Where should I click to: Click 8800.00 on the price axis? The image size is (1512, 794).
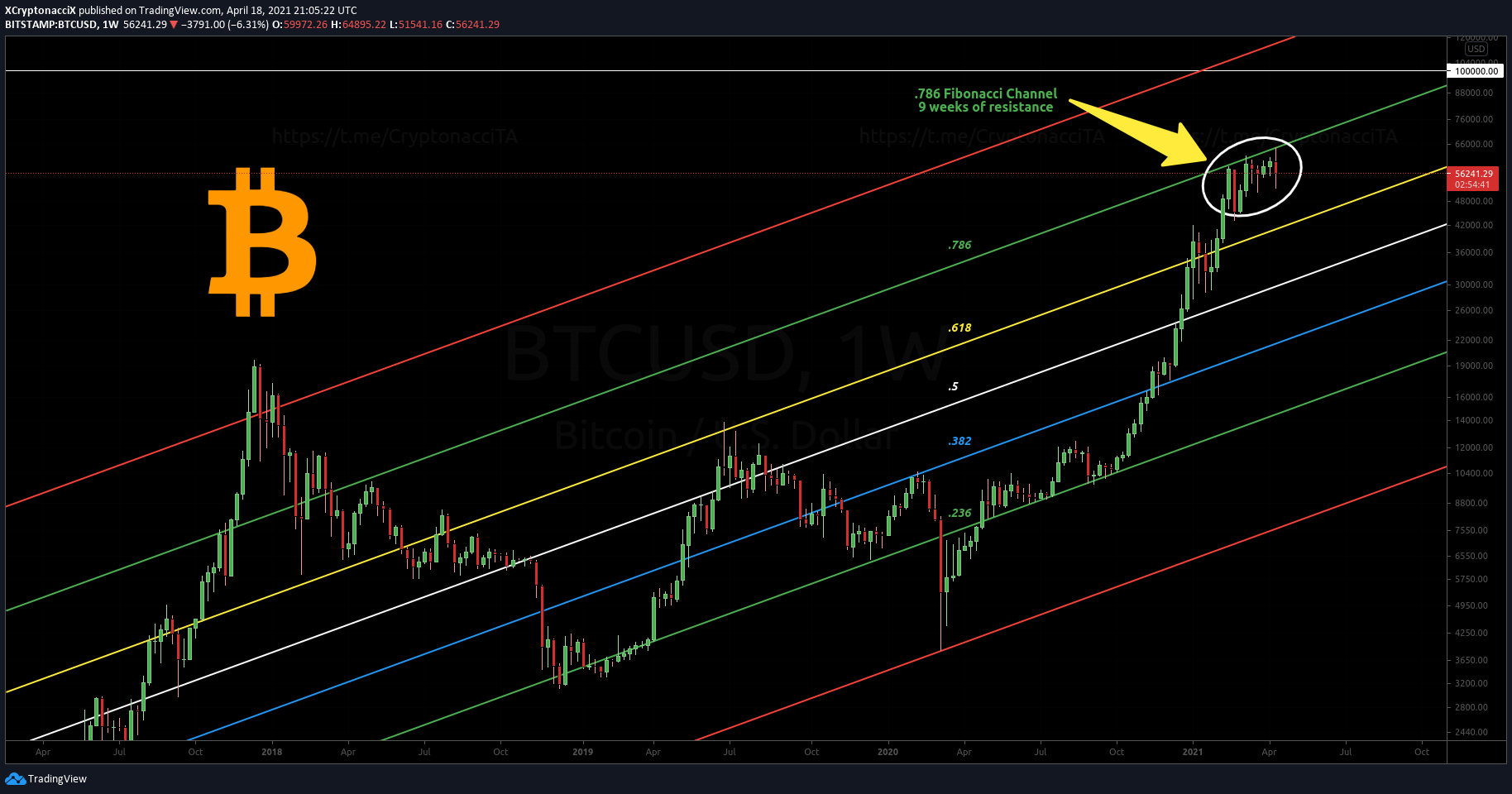[x=1471, y=503]
